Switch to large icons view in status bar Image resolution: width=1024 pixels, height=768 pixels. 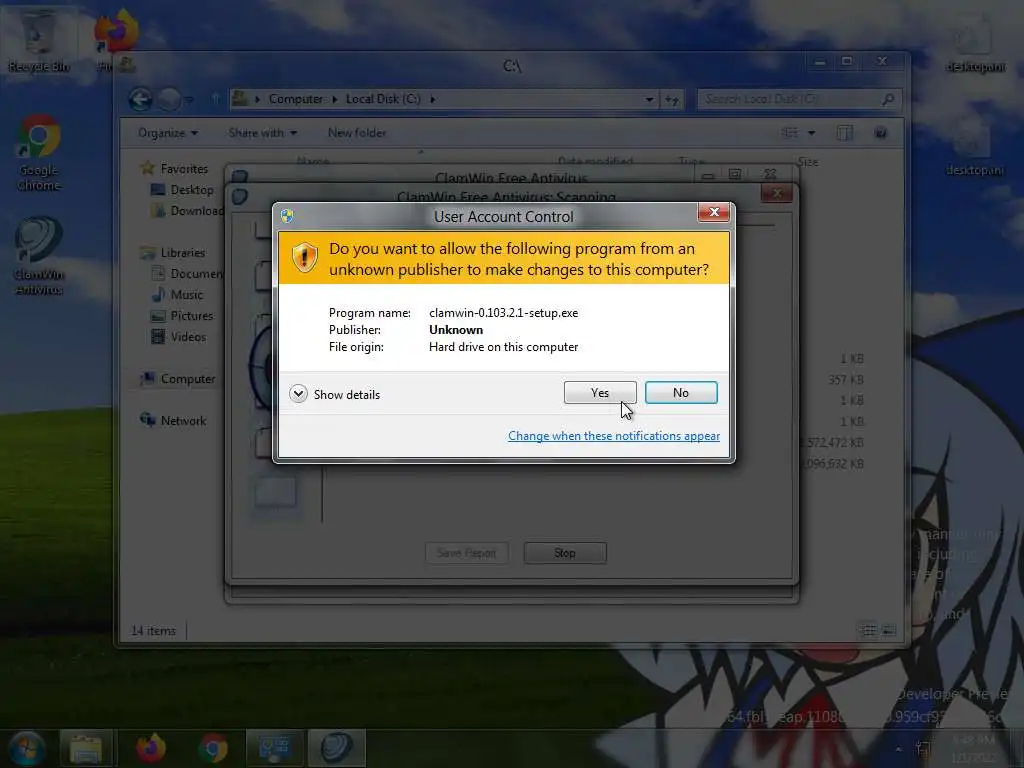click(x=888, y=630)
